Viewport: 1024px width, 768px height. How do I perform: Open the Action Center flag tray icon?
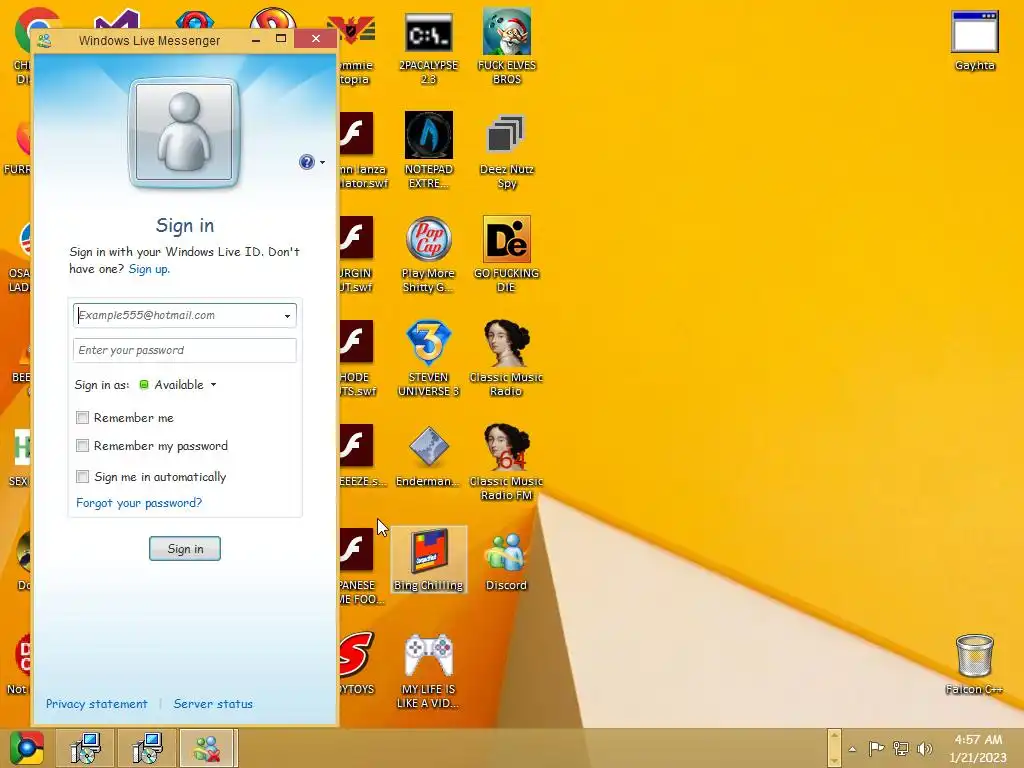pos(876,748)
